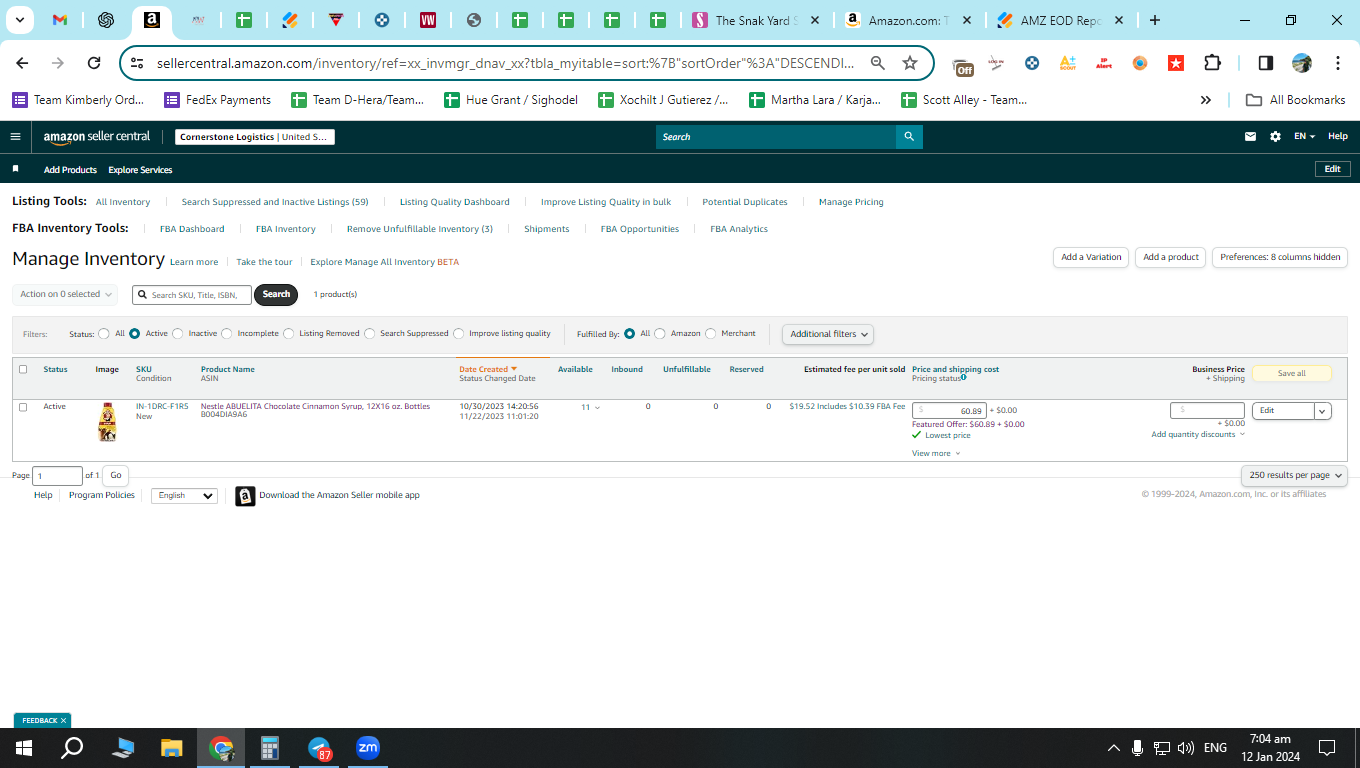This screenshot has width=1360, height=768.
Task: Expand View more under pricing
Action: point(936,454)
